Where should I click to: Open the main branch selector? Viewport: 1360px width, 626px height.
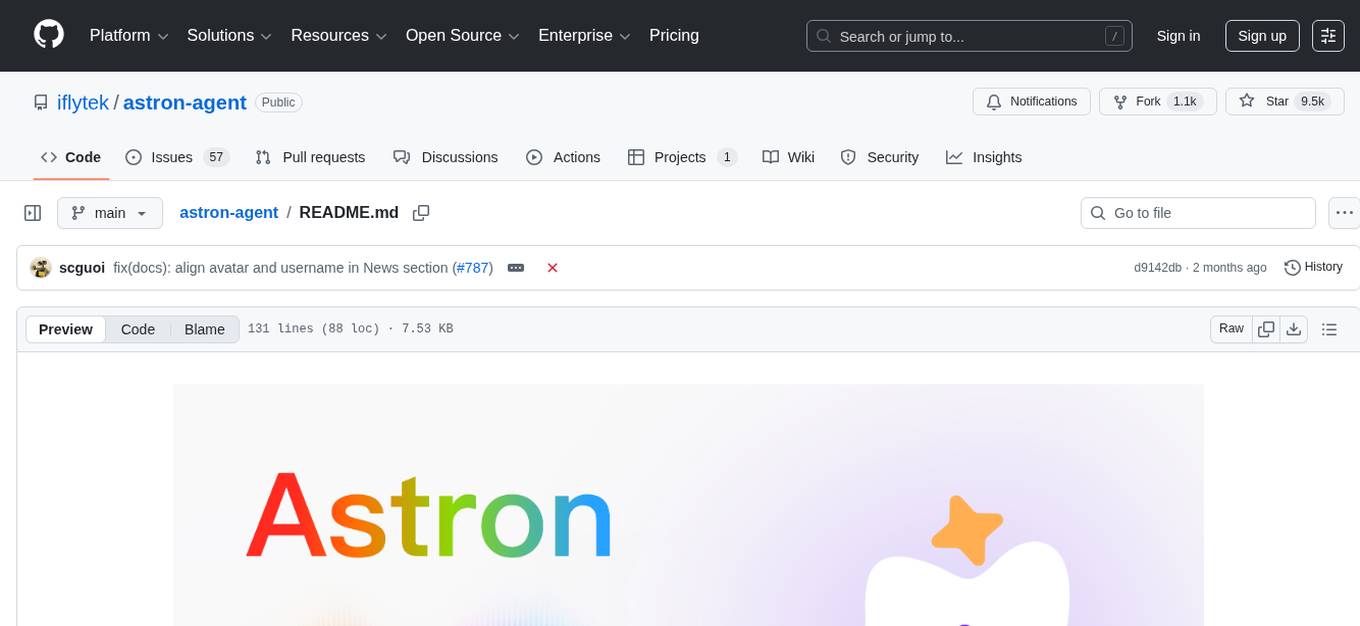click(x=110, y=212)
